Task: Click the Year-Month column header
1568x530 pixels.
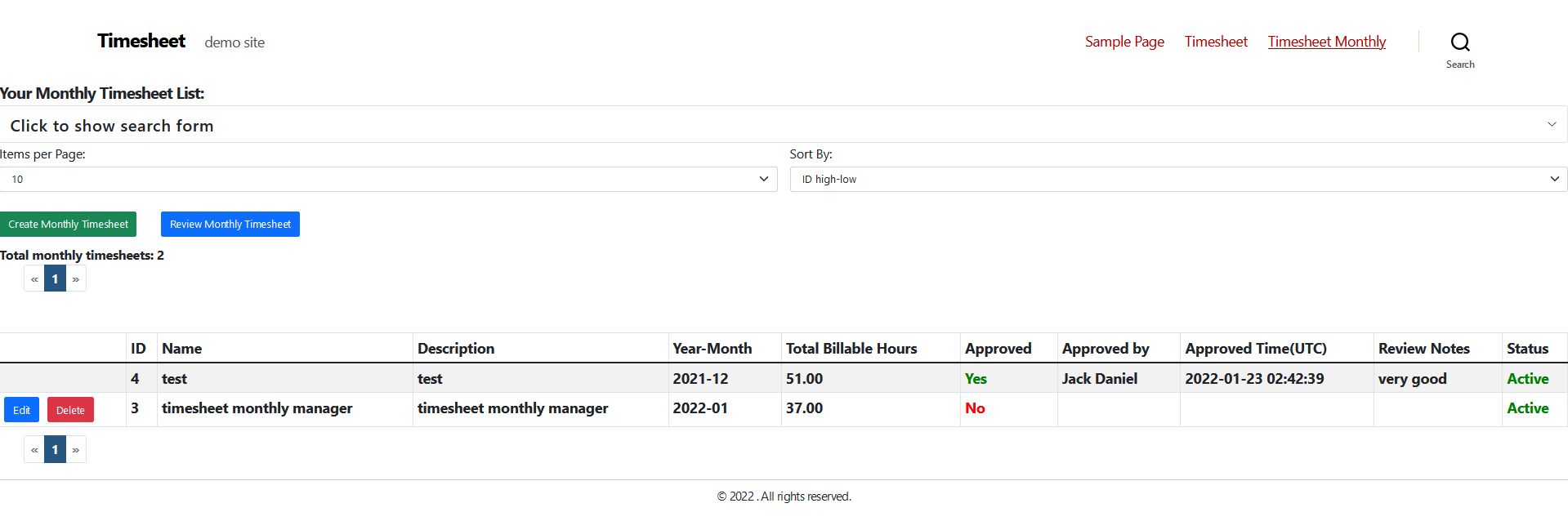Action: click(712, 349)
